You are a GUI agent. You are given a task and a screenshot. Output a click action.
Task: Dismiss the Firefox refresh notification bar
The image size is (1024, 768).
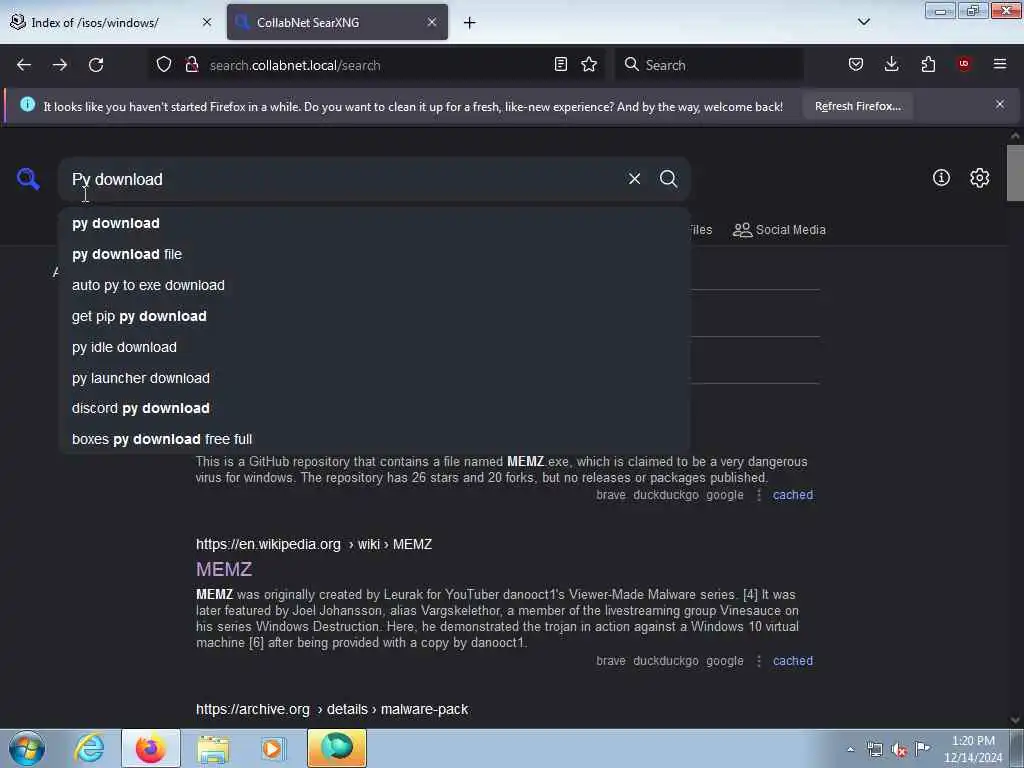1000,104
